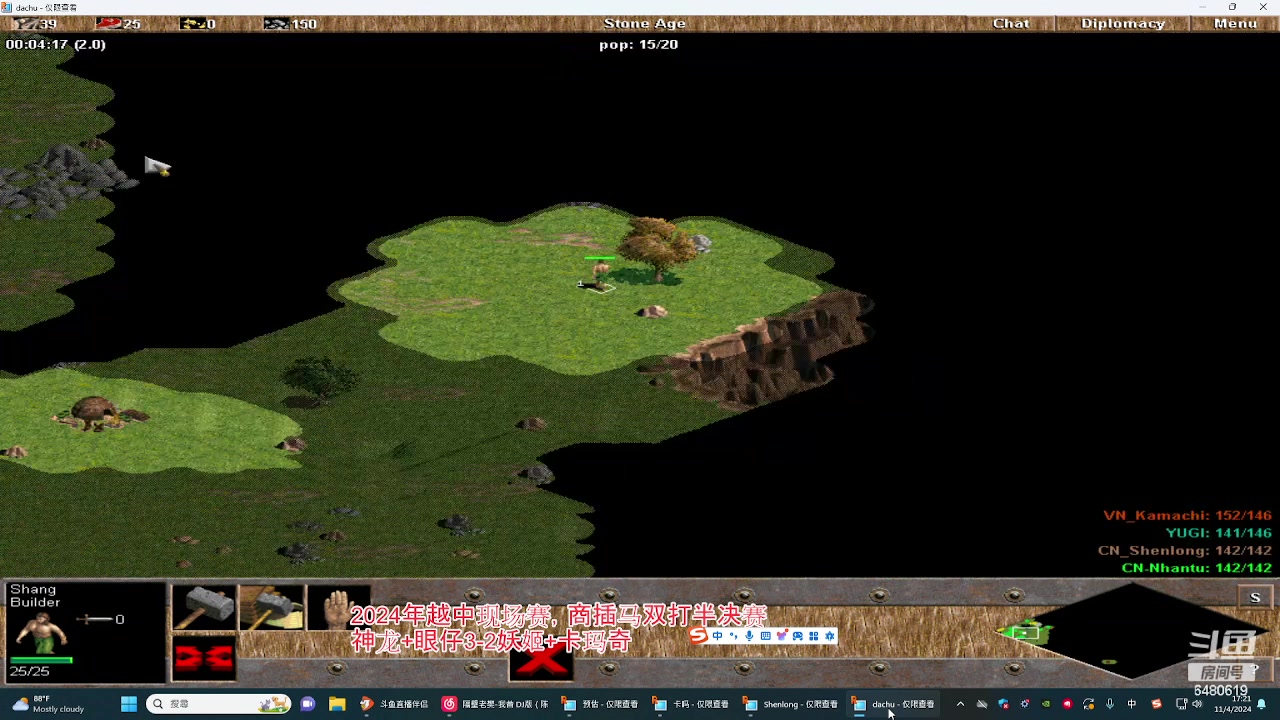Open the NetEase music taskbar item
This screenshot has height=720, width=1280.
click(494, 704)
